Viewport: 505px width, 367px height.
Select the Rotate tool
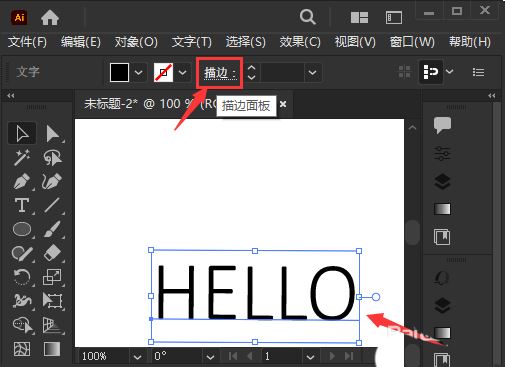click(x=22, y=277)
